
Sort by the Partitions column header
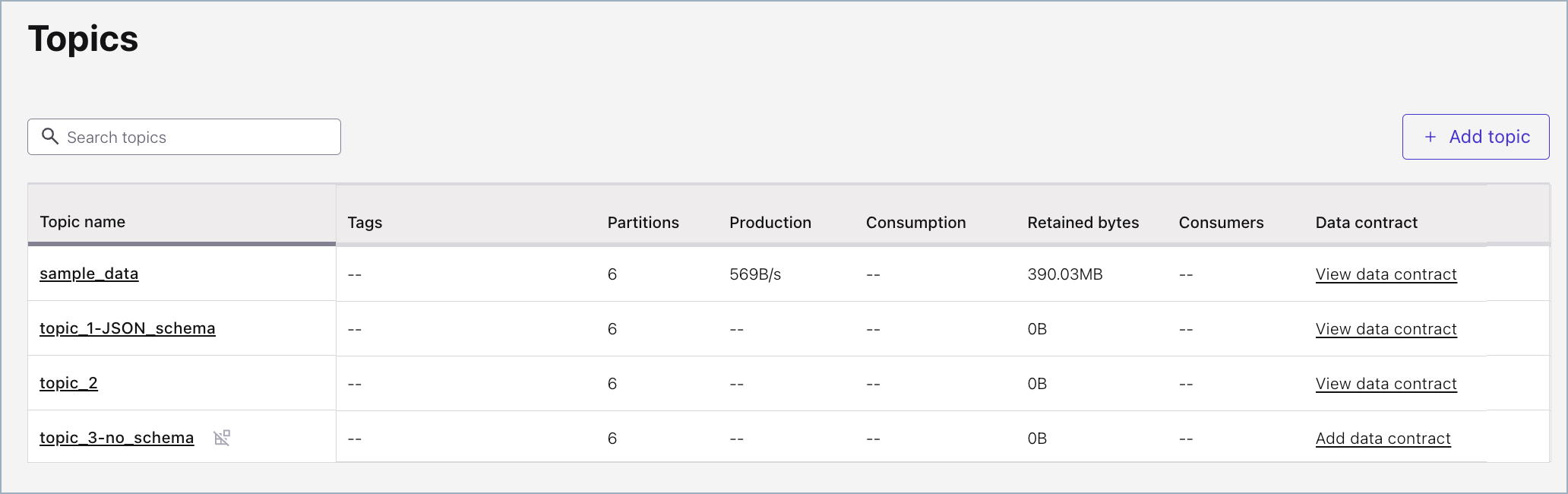pos(643,223)
